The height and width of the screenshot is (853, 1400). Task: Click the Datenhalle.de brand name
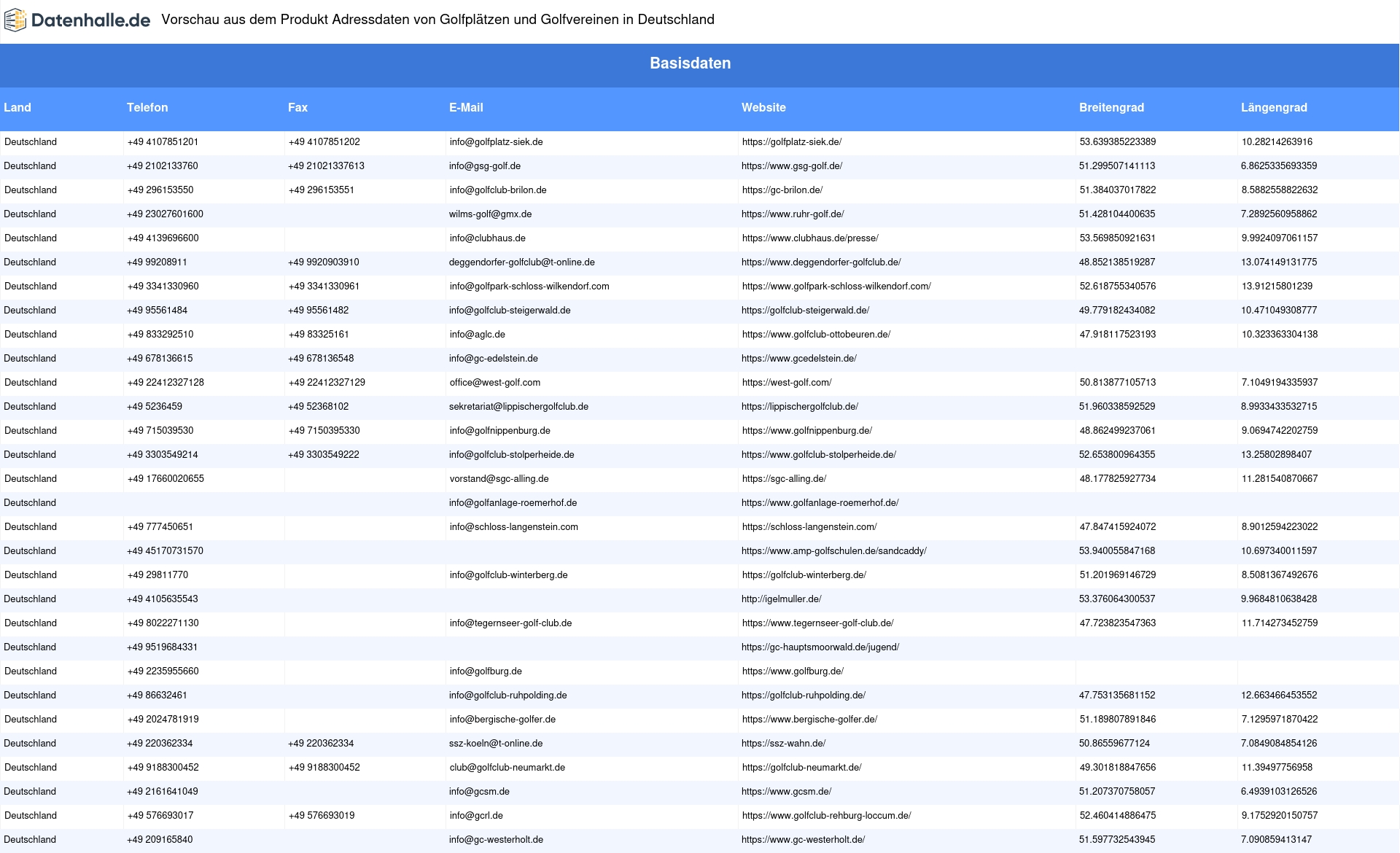91,20
